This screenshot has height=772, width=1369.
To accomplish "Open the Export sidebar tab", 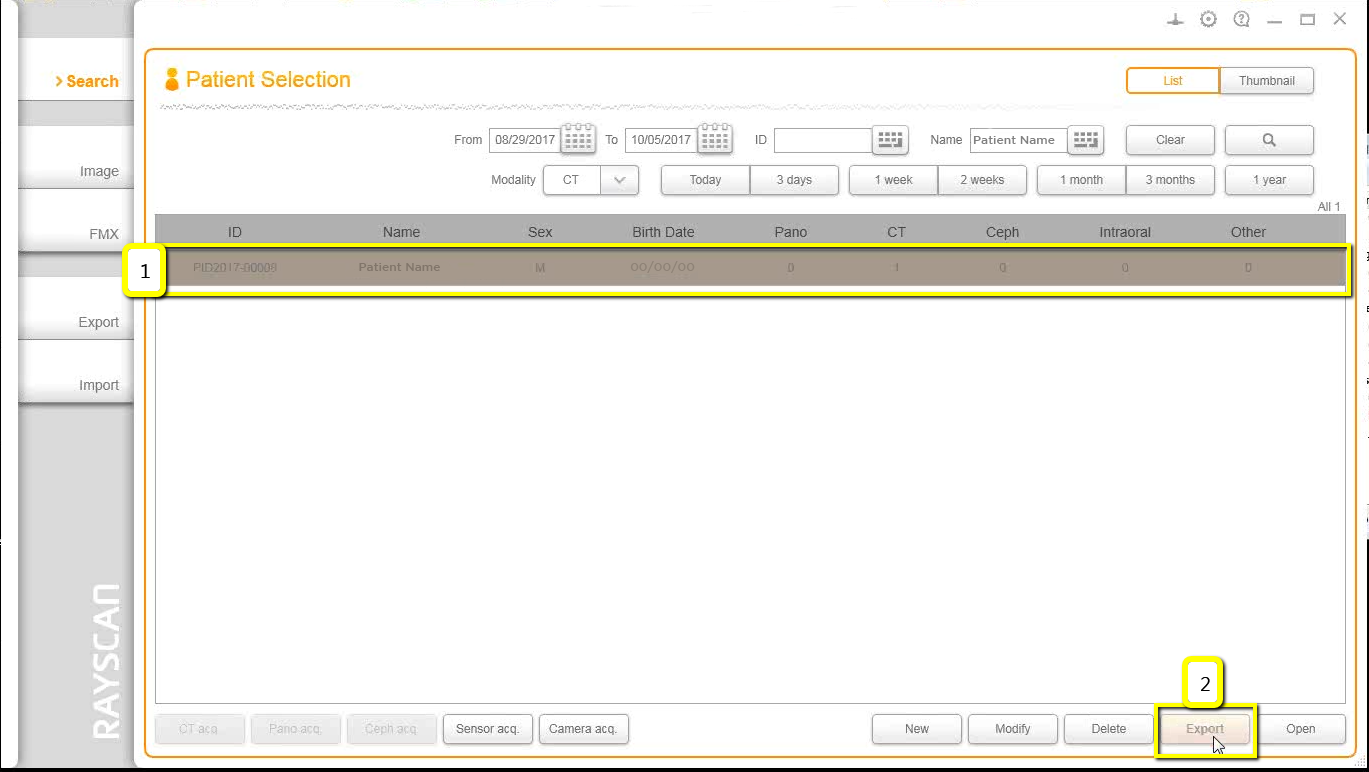I will click(77, 309).
